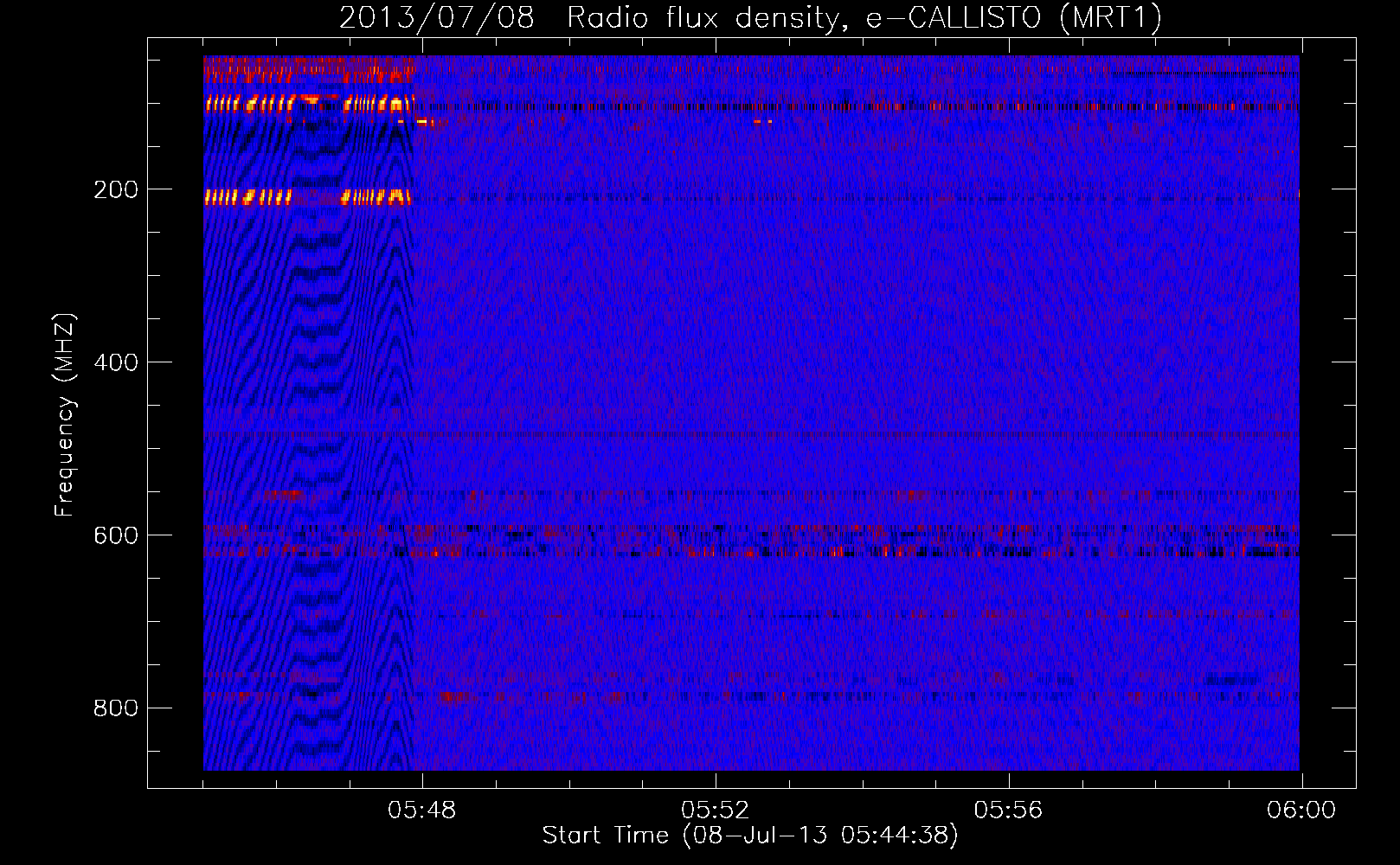Click the 800 frequency tick label
The height and width of the screenshot is (865, 1400).
point(116,708)
